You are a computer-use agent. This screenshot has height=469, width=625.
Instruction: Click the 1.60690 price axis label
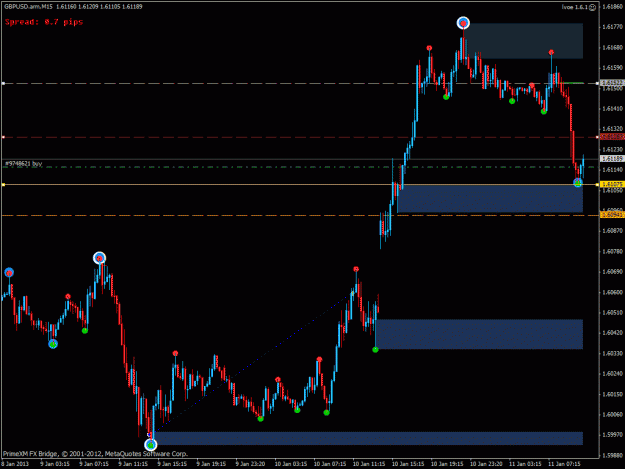click(x=612, y=272)
